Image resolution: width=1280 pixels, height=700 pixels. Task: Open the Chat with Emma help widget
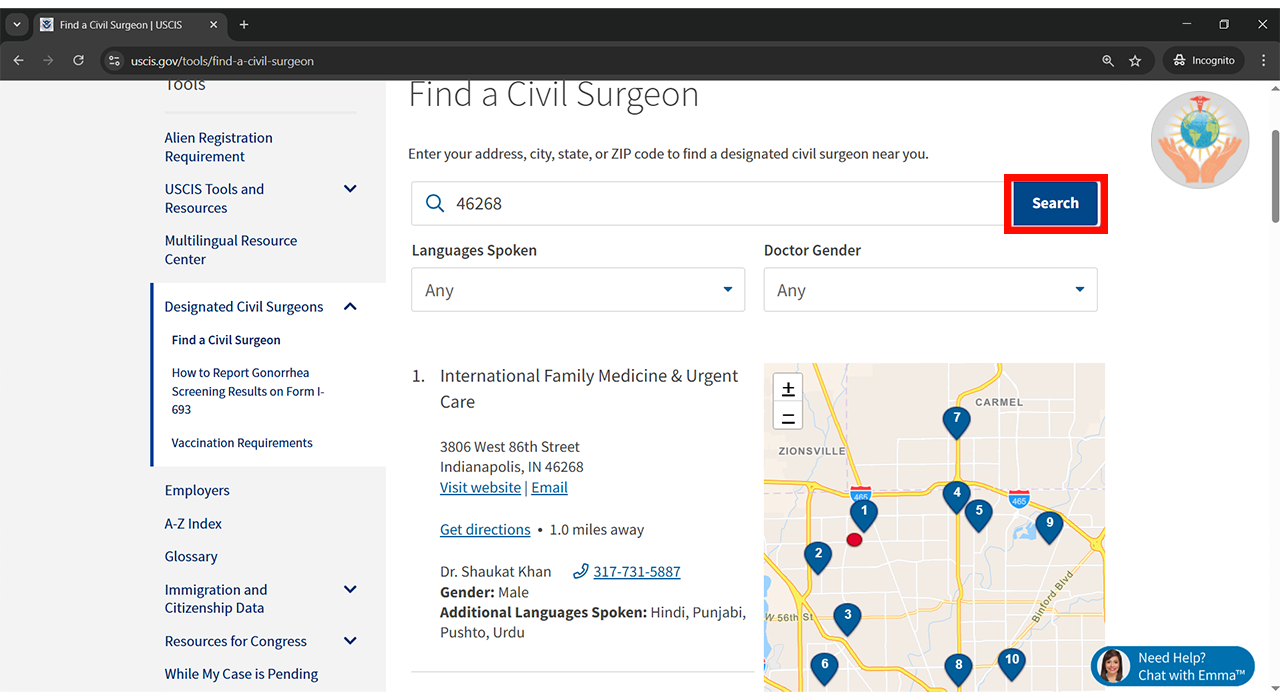pos(1173,666)
